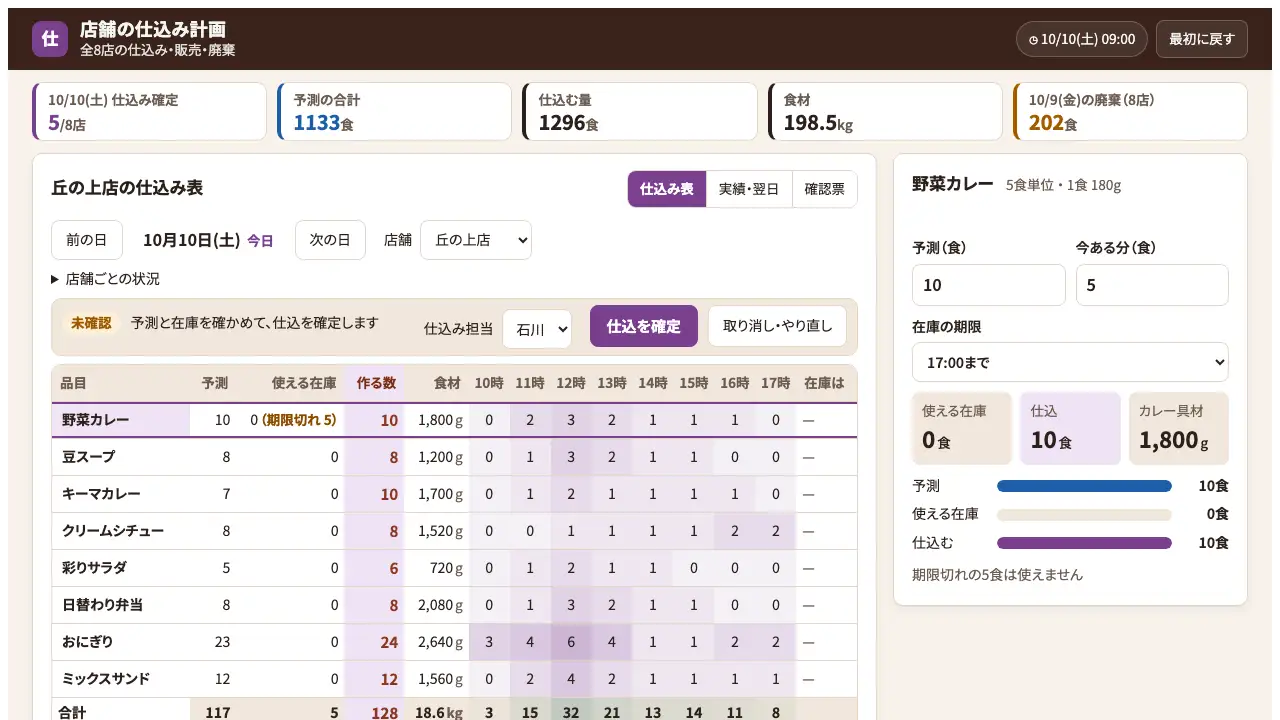Select the クリームシチュー row
This screenshot has height=720, width=1280.
click(454, 531)
